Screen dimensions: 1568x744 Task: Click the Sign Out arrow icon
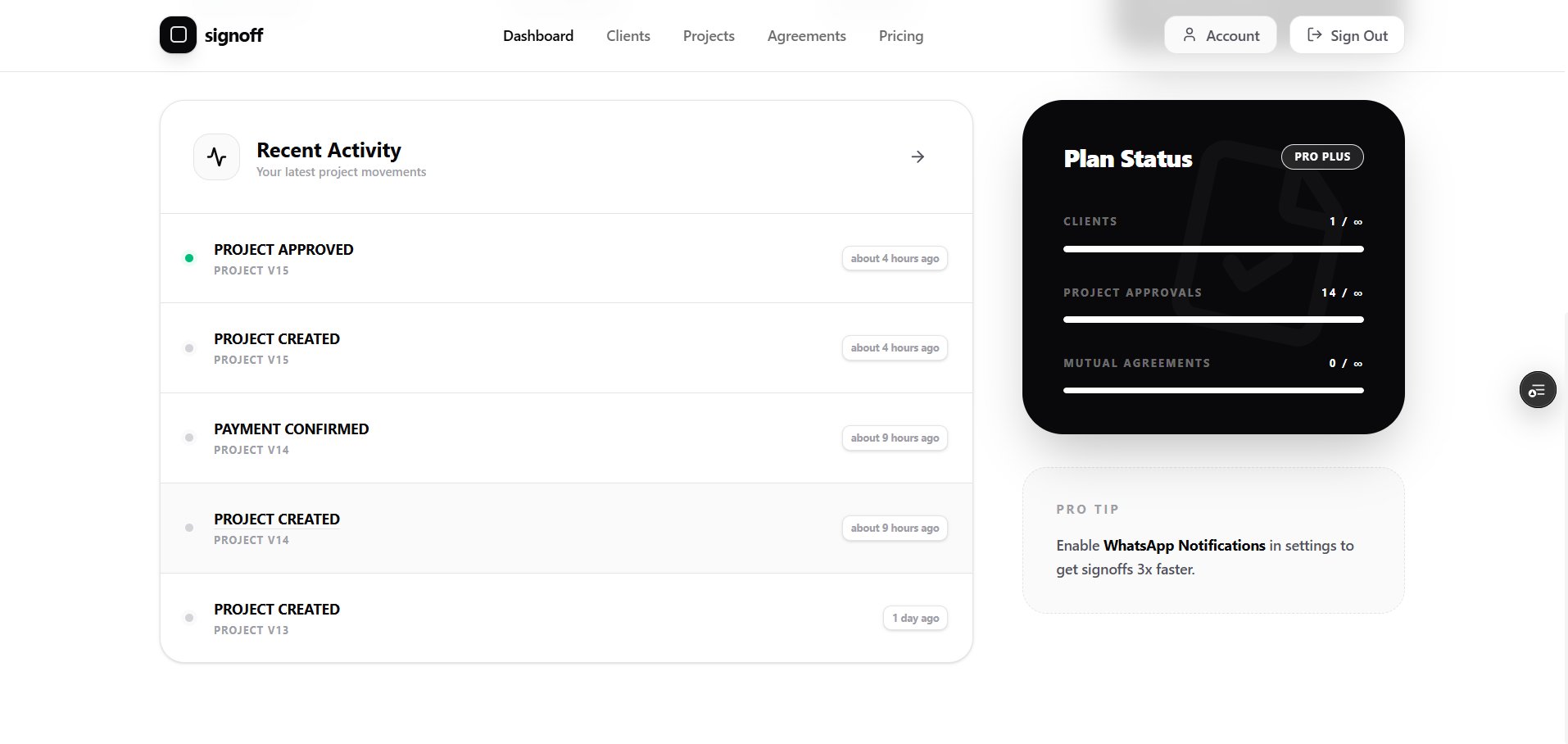click(1314, 35)
